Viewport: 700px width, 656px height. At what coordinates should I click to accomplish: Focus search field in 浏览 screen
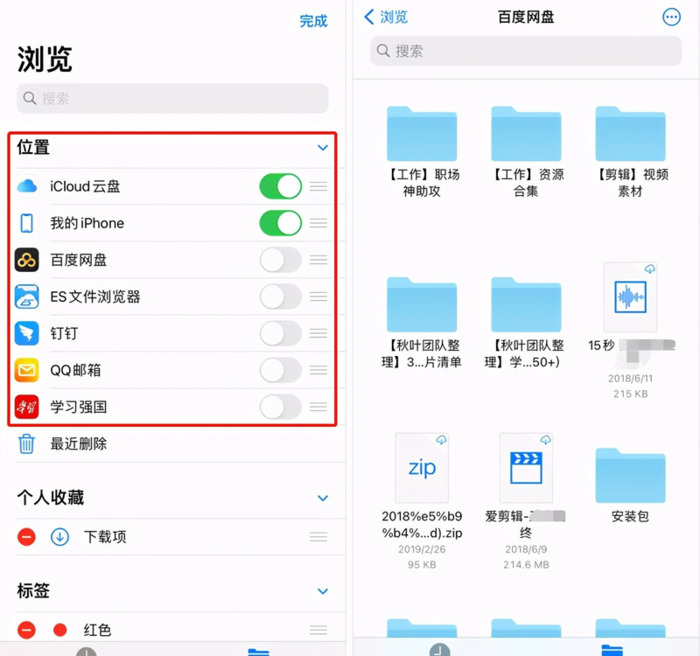[172, 98]
